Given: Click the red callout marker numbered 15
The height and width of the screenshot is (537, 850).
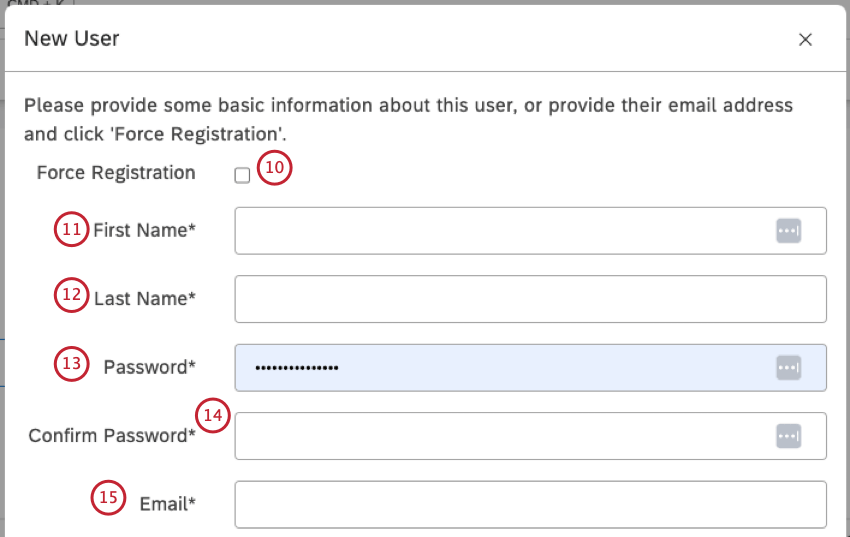Looking at the screenshot, I should click(107, 498).
